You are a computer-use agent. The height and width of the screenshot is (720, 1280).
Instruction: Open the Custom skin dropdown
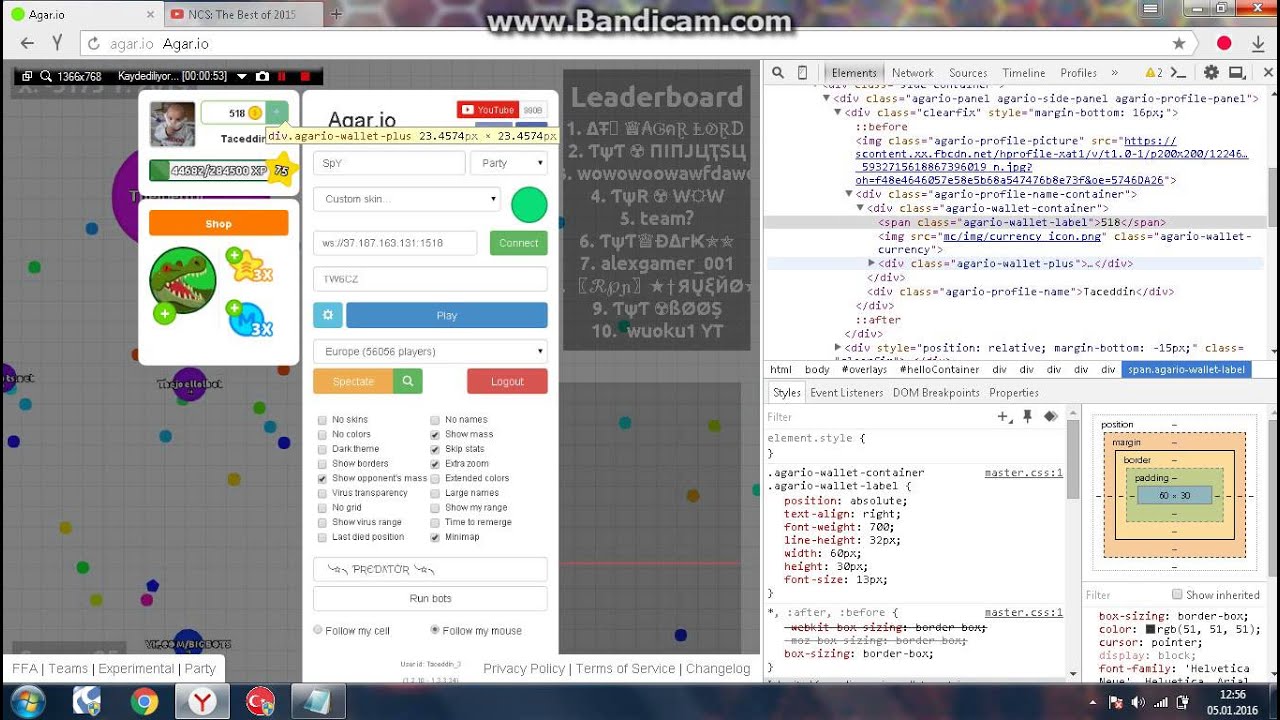point(406,199)
